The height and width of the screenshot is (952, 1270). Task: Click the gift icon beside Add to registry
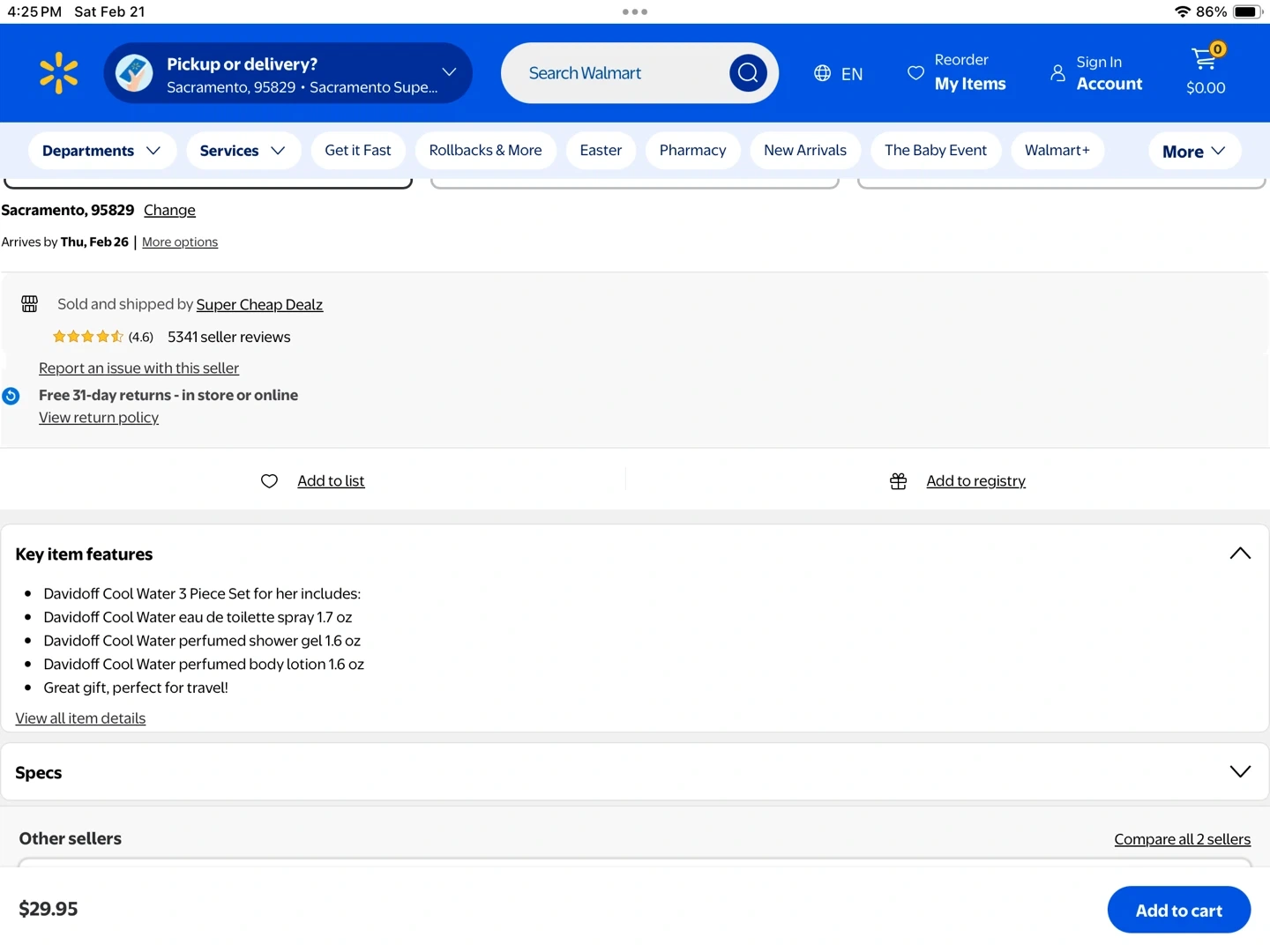[898, 481]
